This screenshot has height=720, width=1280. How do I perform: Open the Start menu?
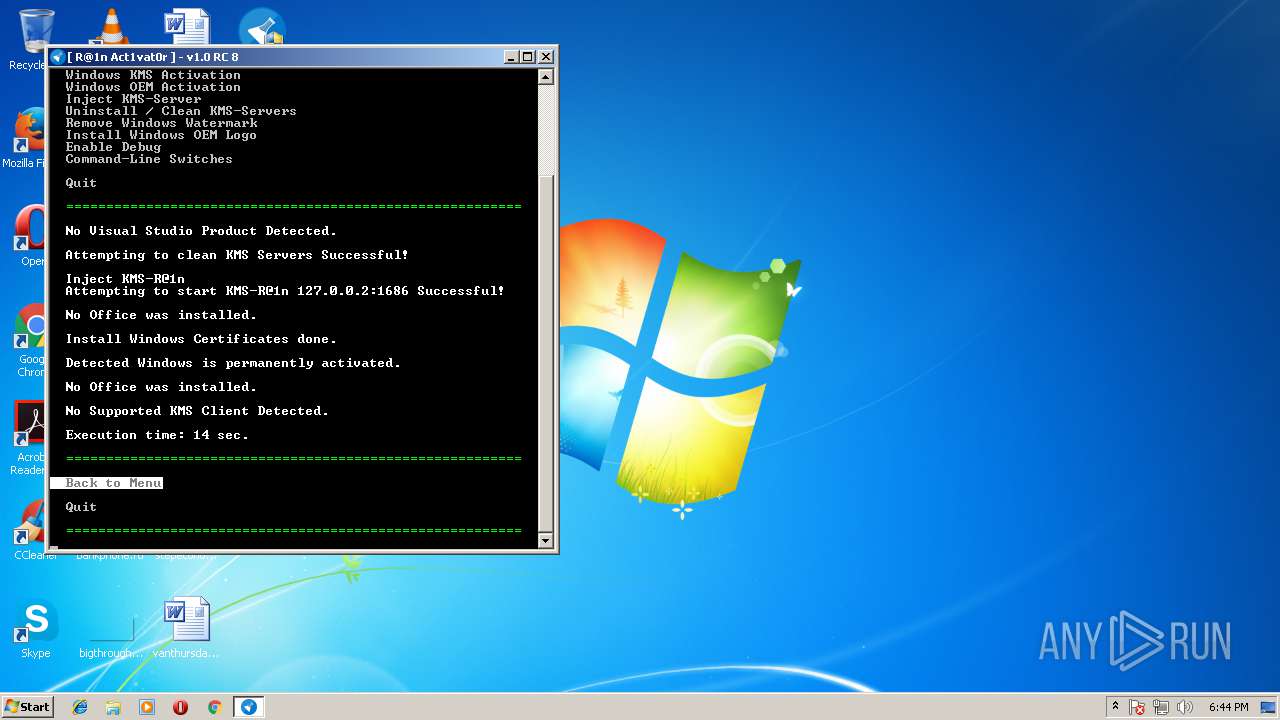(x=28, y=707)
